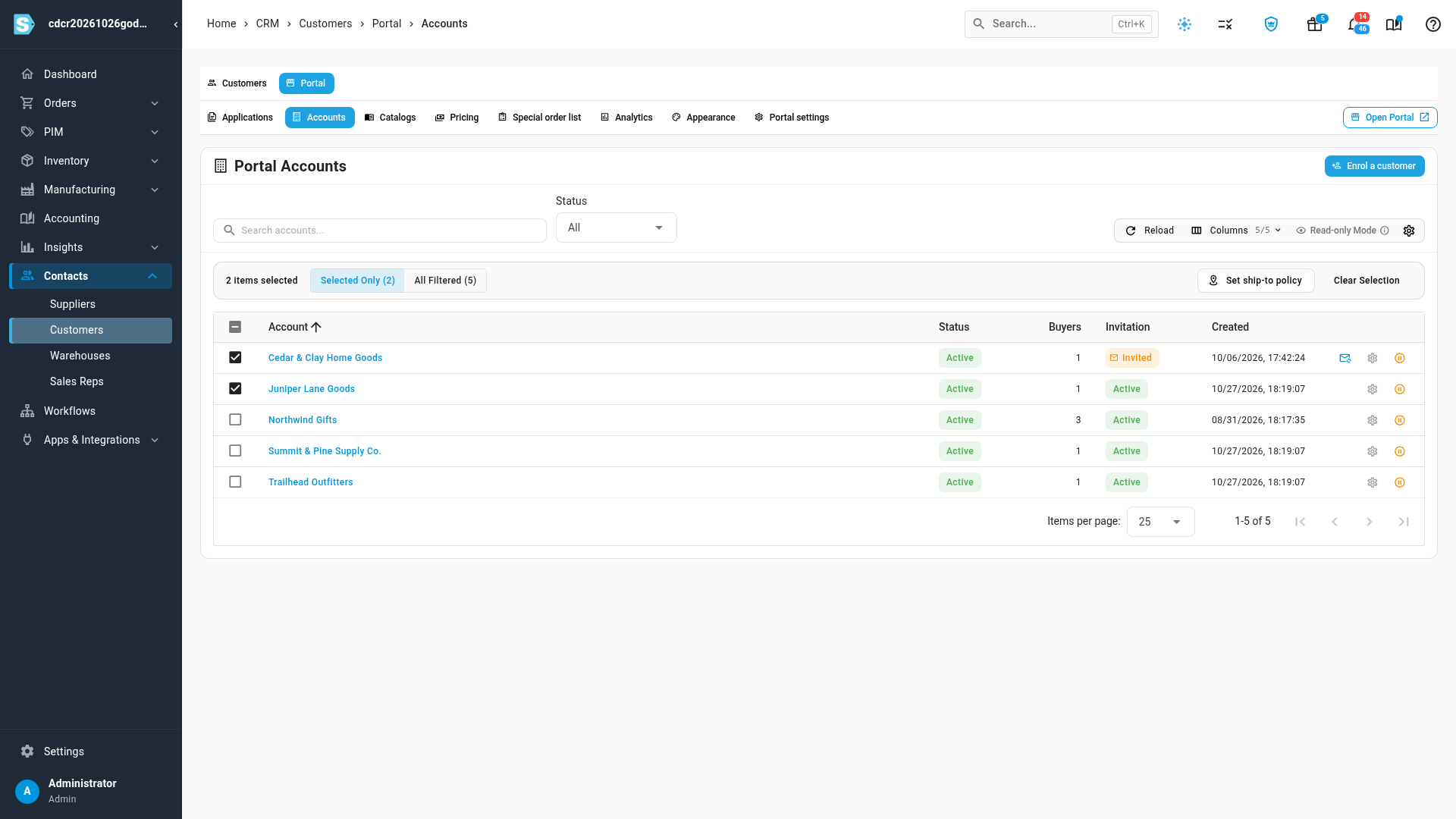Open the Status filter dropdown
The image size is (1456, 819).
coord(617,227)
